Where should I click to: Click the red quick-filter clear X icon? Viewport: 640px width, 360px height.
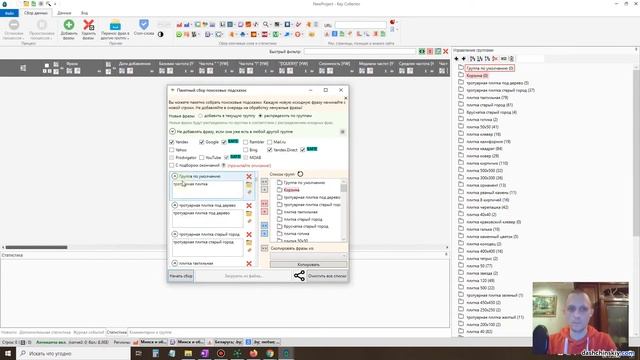(x=446, y=51)
